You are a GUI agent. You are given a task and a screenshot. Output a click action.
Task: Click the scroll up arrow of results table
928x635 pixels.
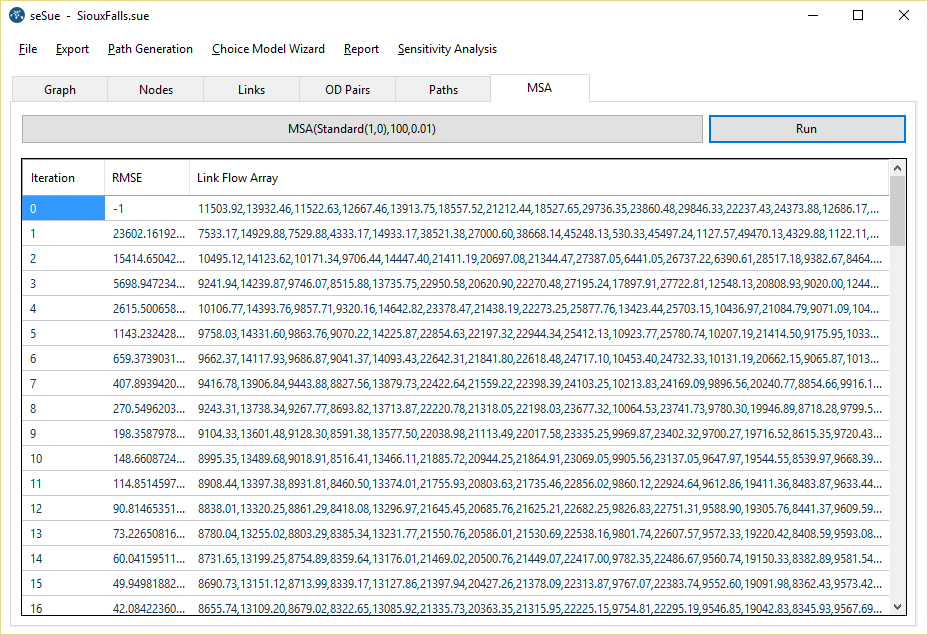(x=897, y=169)
